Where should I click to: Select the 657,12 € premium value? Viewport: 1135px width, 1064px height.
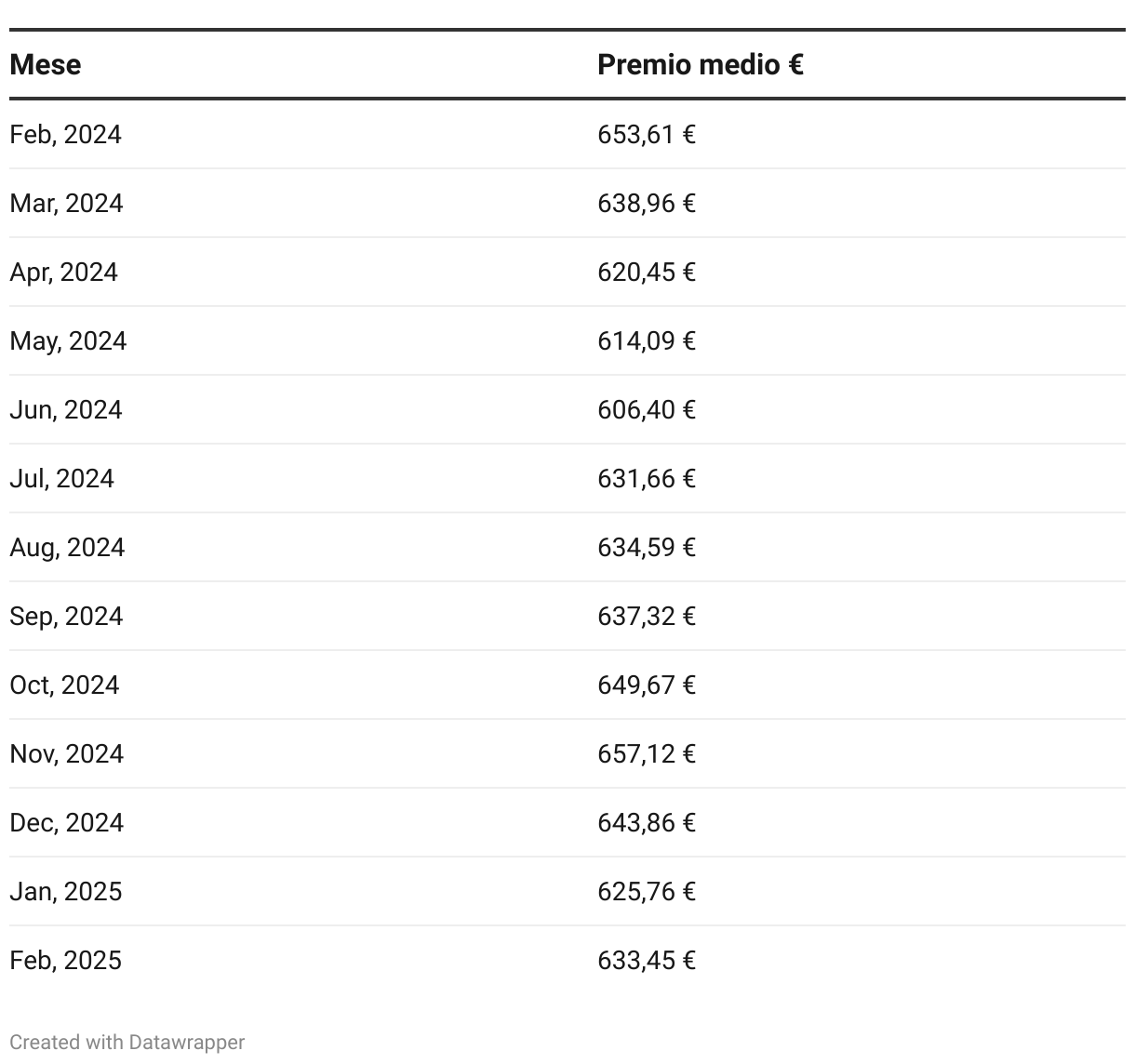pos(647,754)
